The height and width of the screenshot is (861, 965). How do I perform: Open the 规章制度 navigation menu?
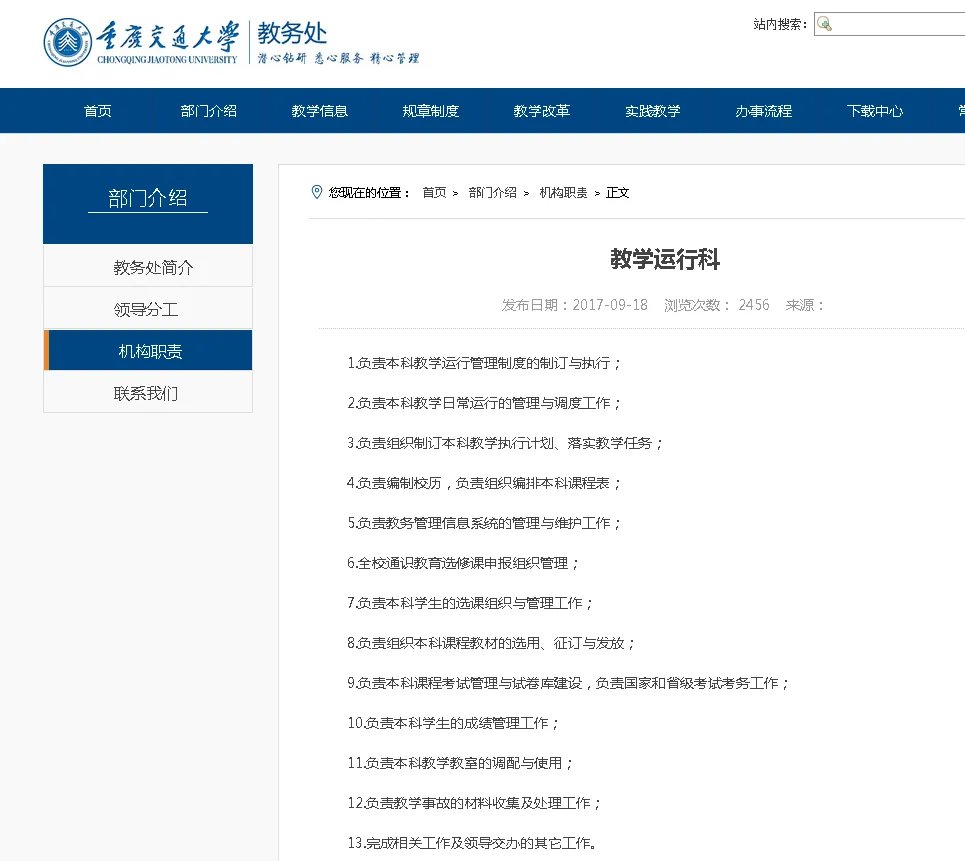(x=430, y=111)
